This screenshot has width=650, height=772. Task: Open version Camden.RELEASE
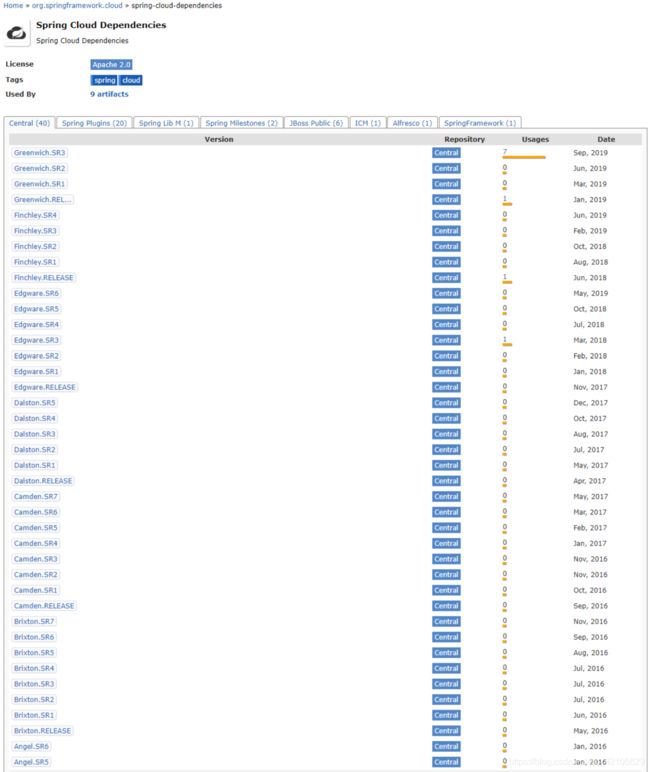[44, 606]
